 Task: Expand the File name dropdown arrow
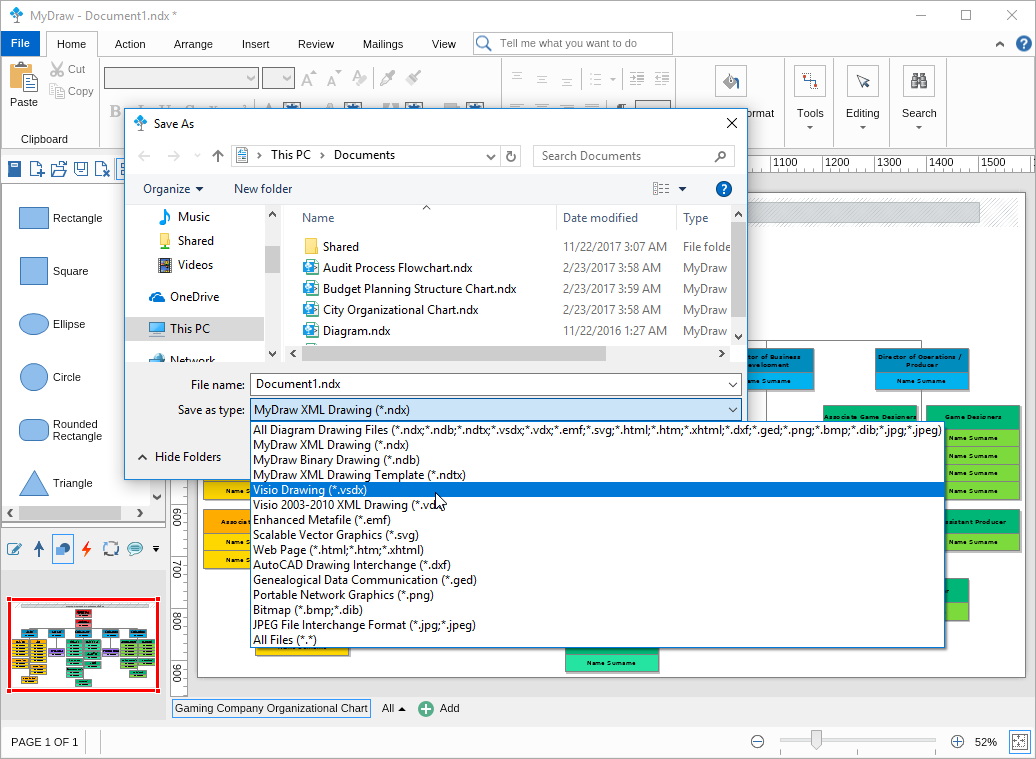[732, 384]
